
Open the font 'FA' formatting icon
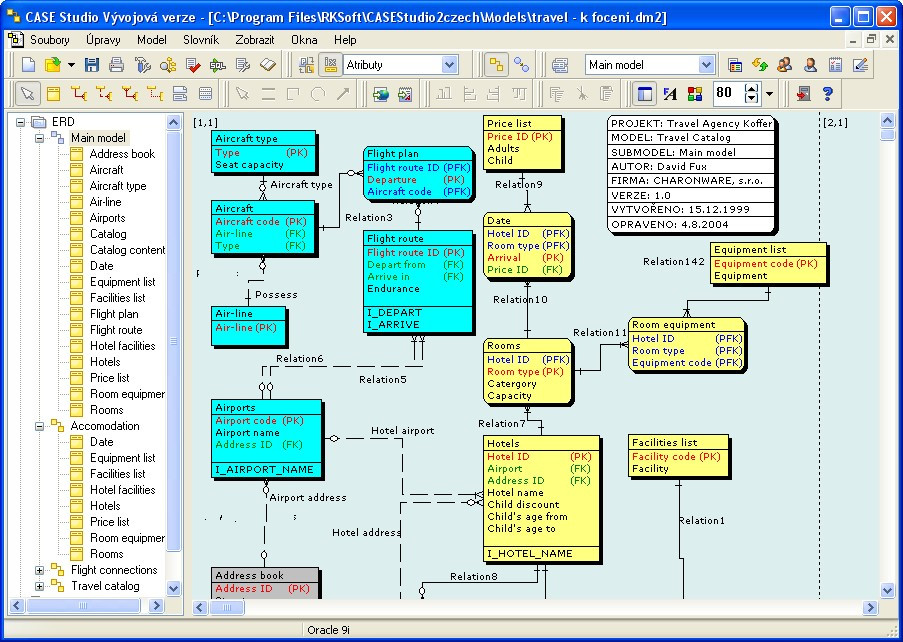click(670, 93)
